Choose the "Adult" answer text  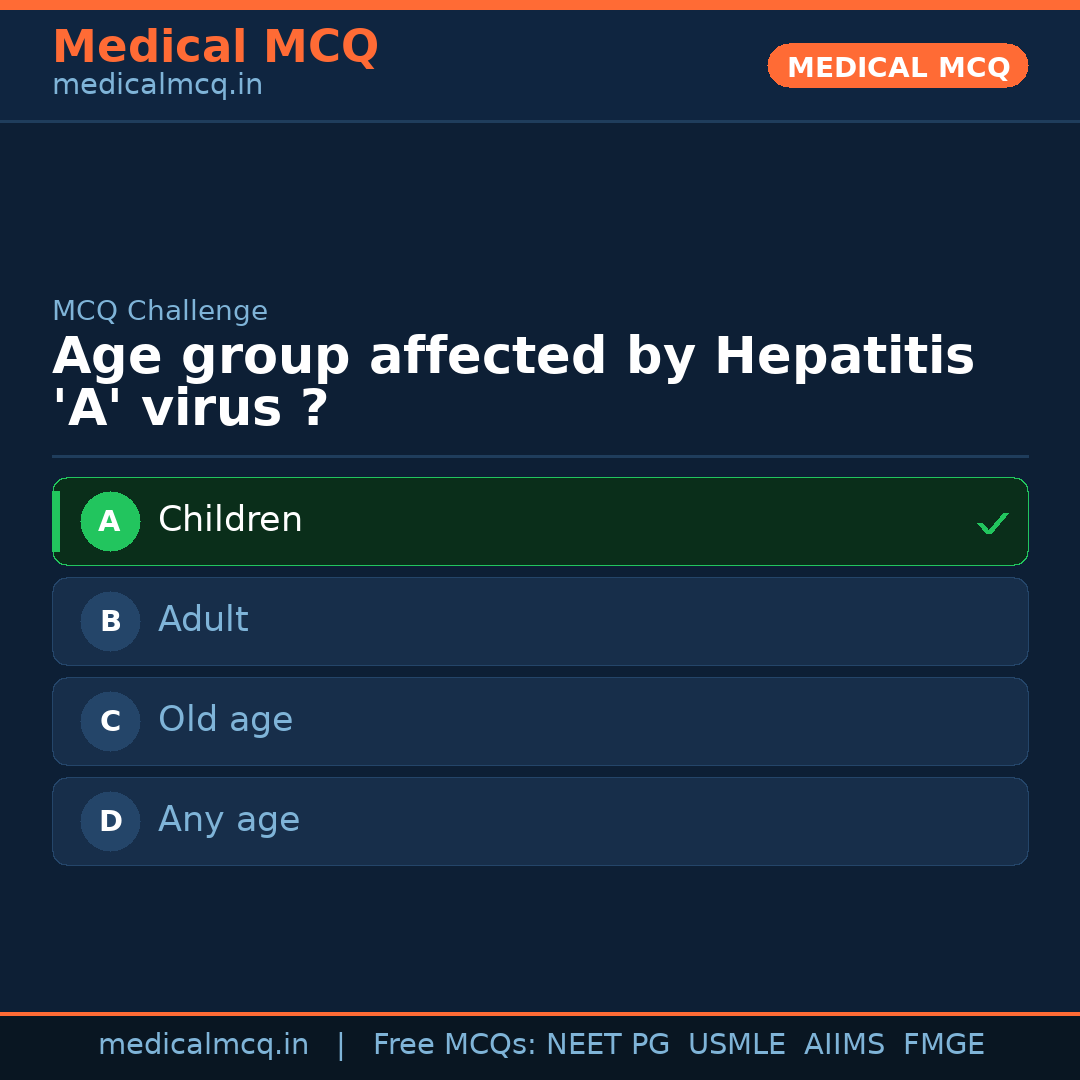pos(203,620)
